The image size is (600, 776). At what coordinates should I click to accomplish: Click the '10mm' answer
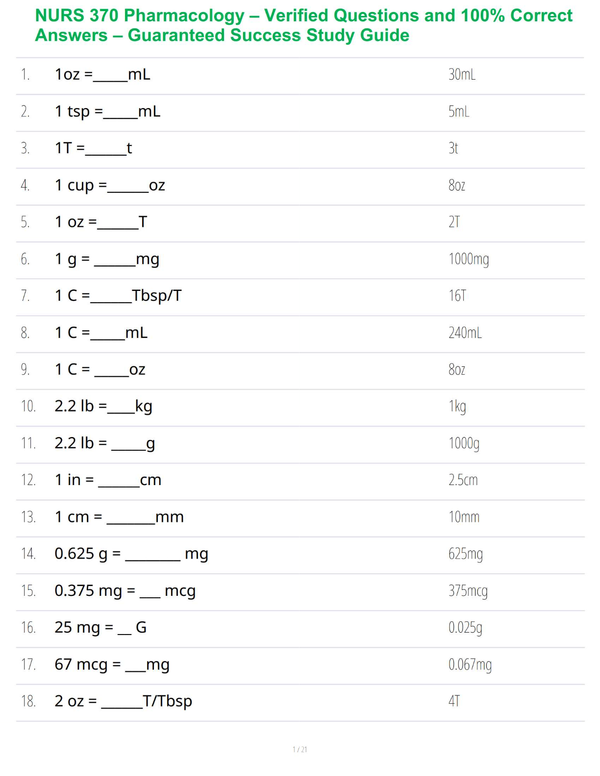click(x=464, y=517)
